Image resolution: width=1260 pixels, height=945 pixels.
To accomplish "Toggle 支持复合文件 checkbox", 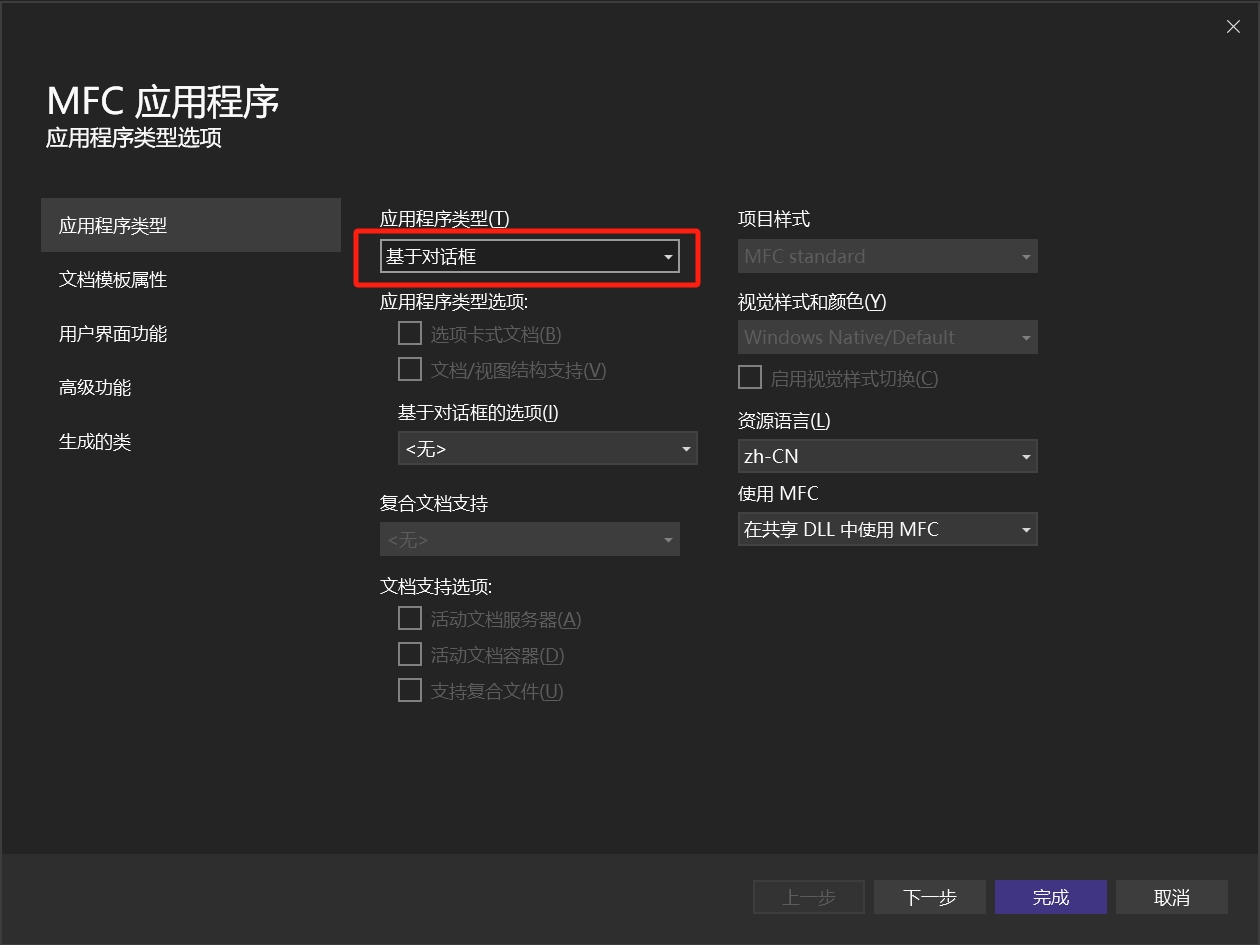I will tap(410, 691).
